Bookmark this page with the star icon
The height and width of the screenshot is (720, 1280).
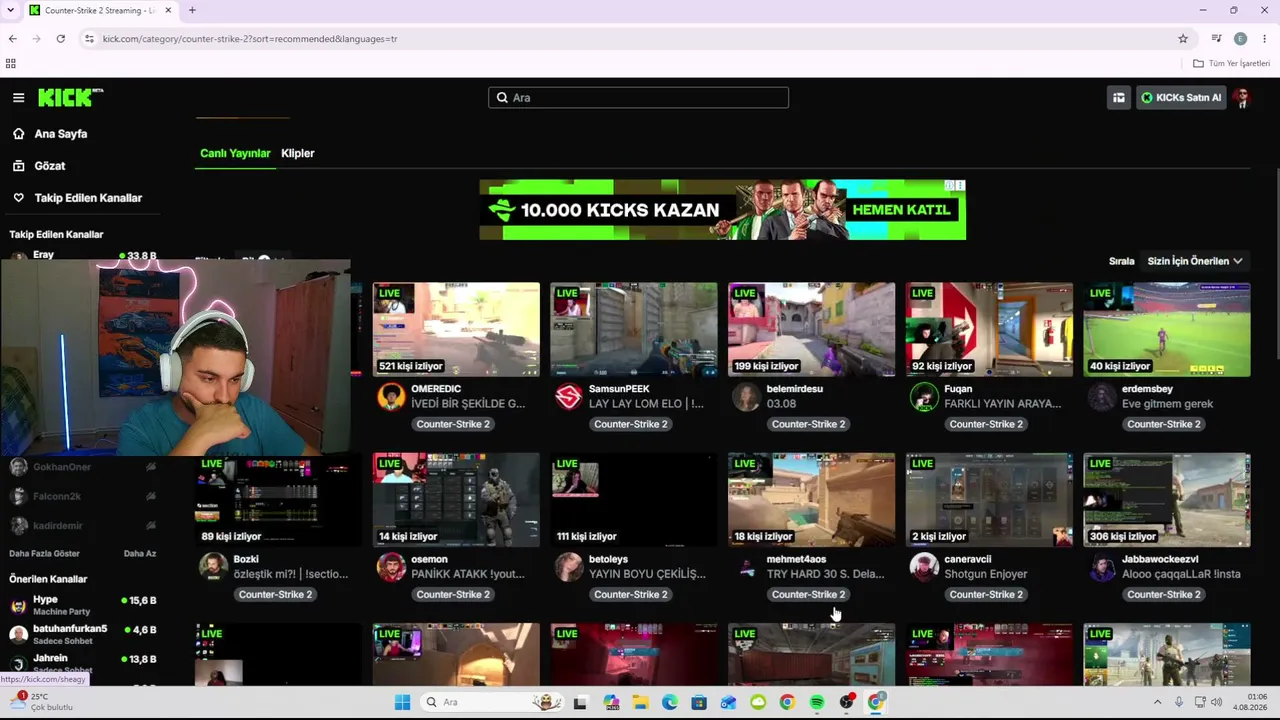point(1183,39)
